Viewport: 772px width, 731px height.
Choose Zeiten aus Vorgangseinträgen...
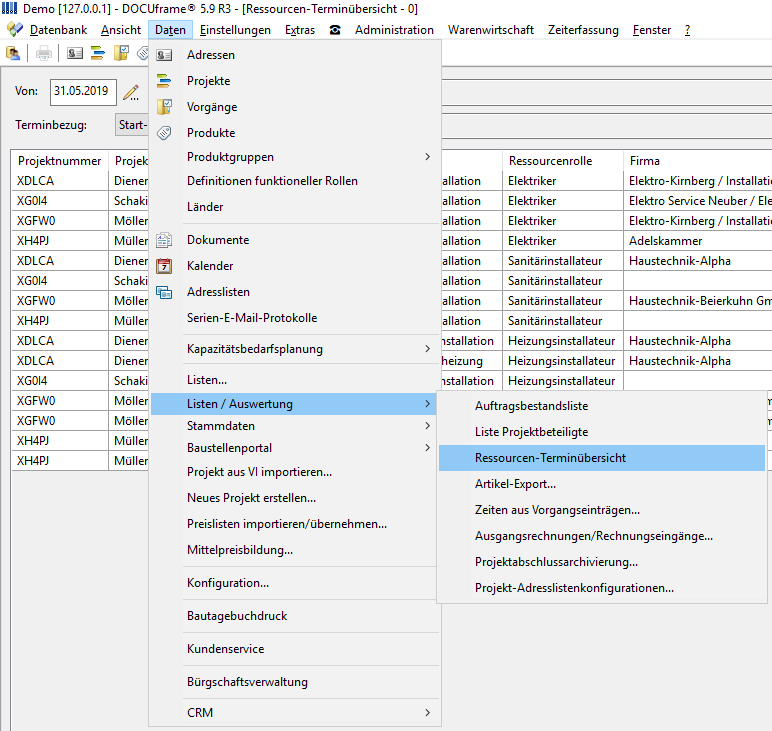[602, 510]
